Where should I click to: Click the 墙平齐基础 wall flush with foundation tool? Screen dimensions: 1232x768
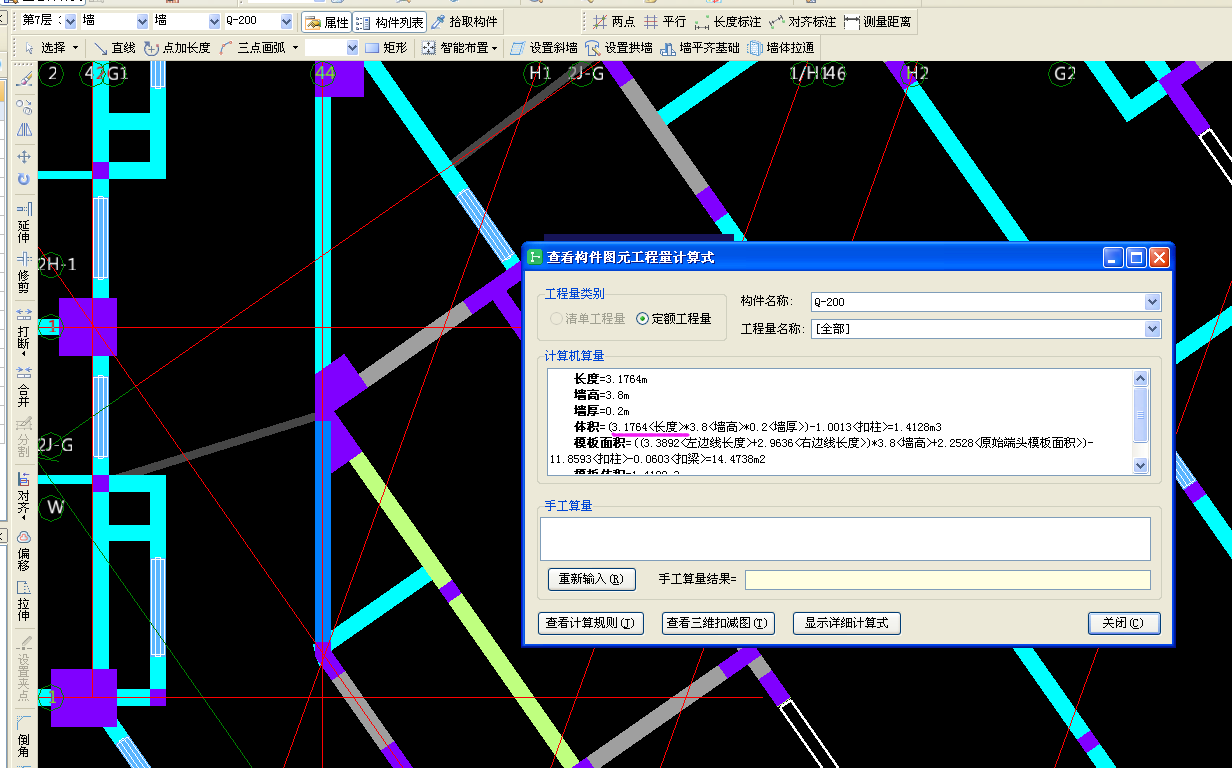[700, 48]
